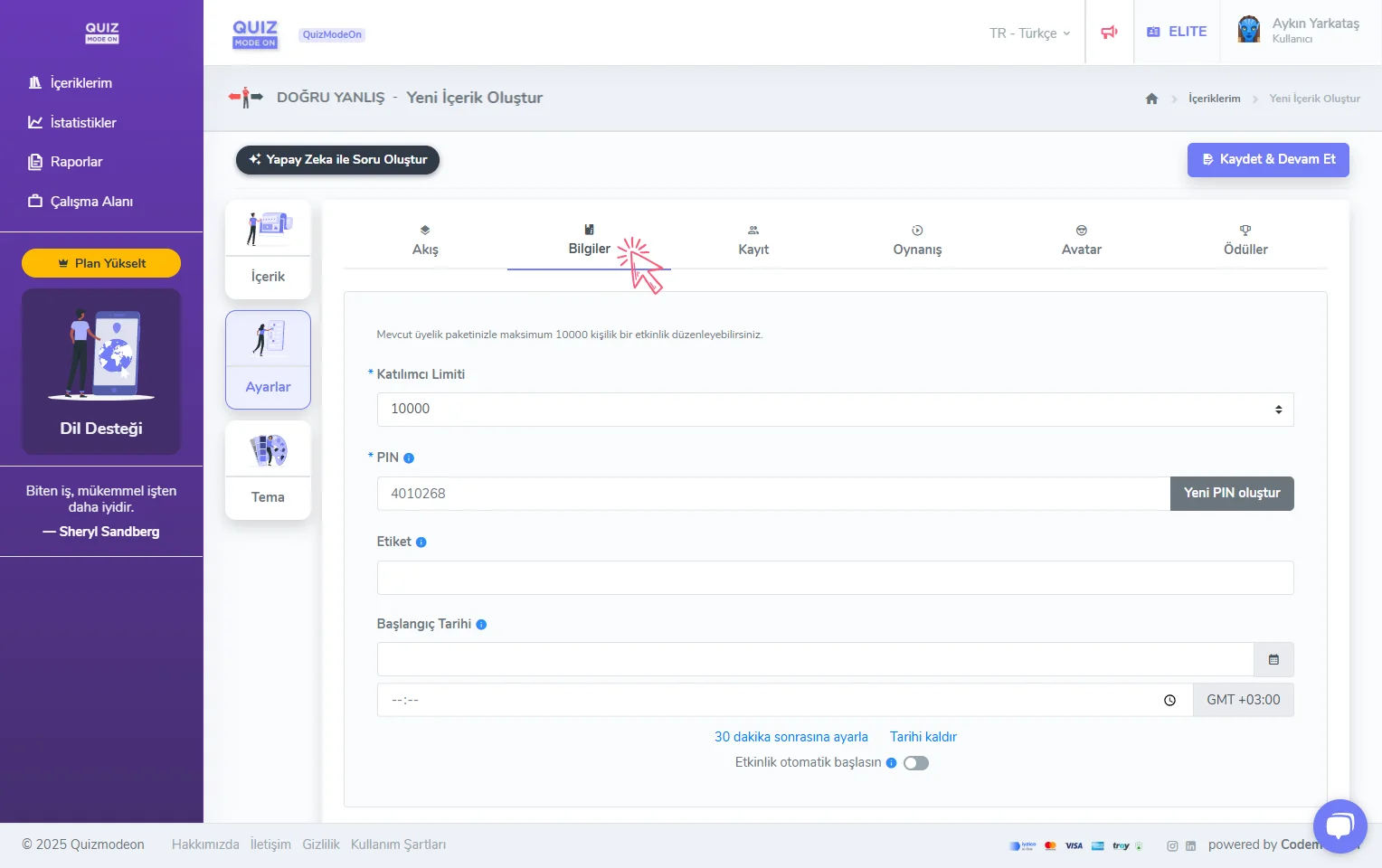Click the PIN info icon
Image resolution: width=1382 pixels, height=868 pixels.
click(409, 458)
